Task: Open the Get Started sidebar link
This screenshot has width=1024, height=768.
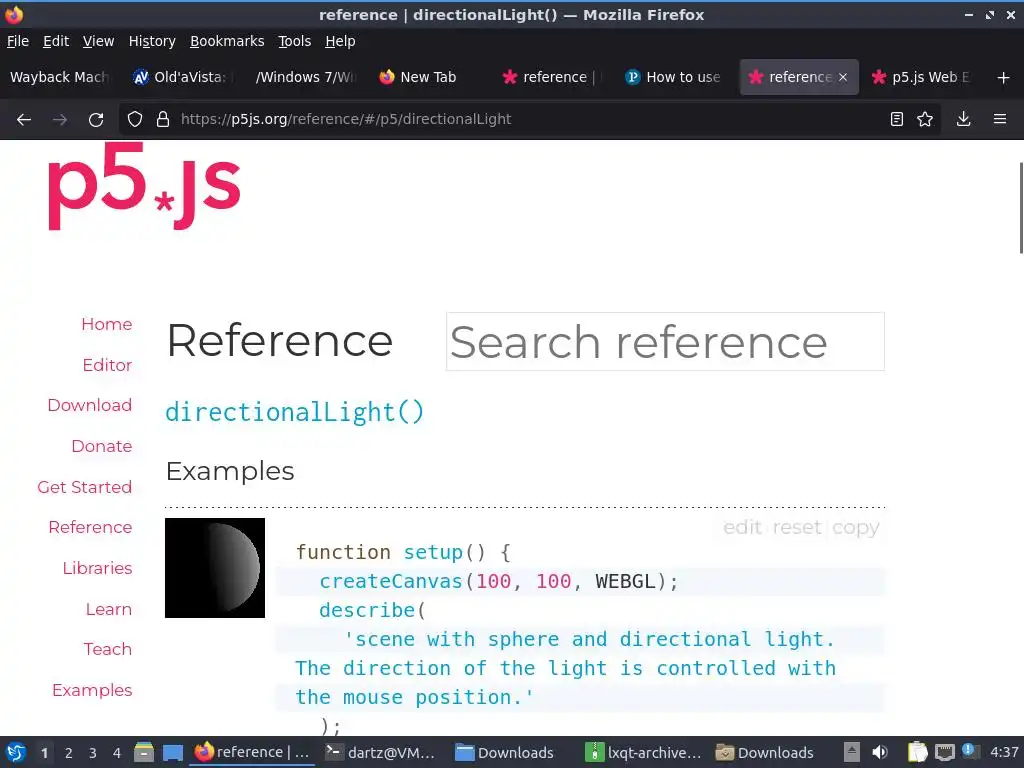Action: [x=84, y=487]
